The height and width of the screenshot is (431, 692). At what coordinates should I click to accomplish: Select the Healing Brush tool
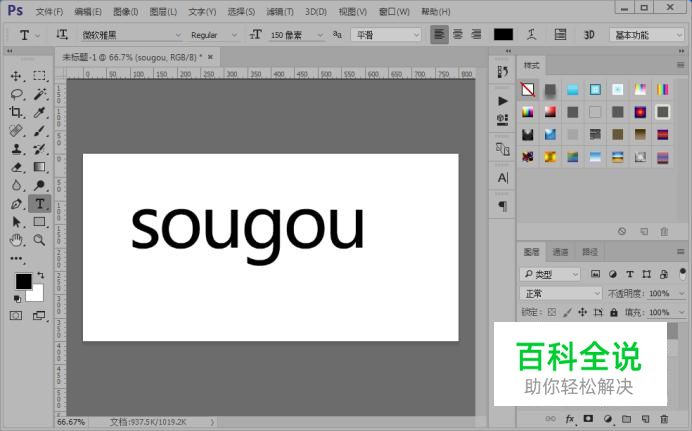click(x=16, y=131)
